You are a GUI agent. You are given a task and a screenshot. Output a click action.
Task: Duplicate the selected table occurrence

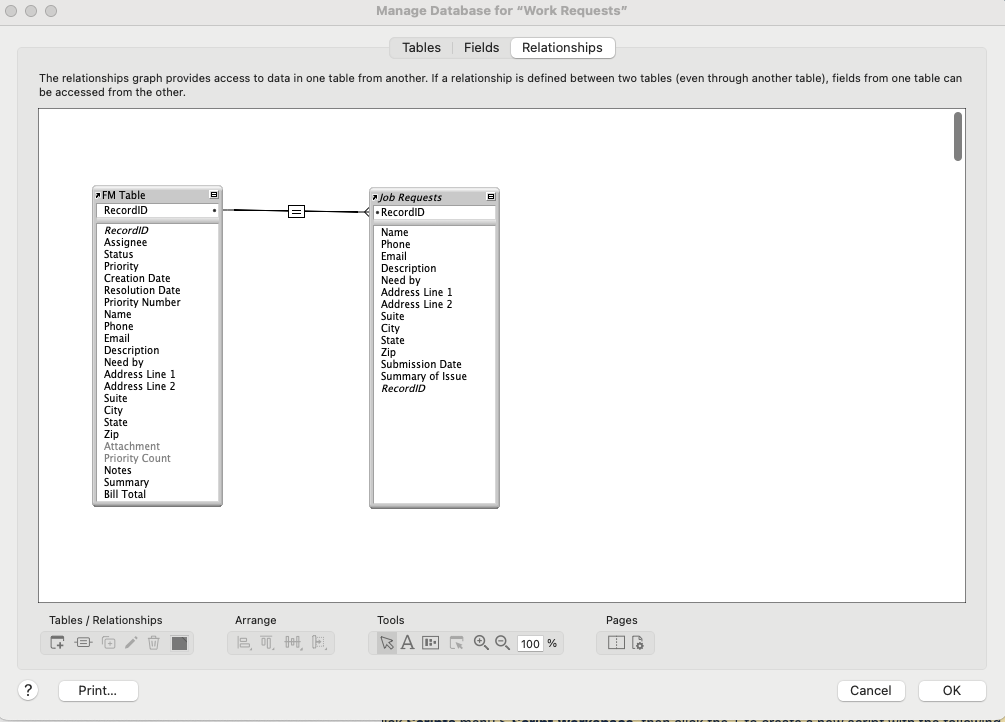(x=106, y=643)
